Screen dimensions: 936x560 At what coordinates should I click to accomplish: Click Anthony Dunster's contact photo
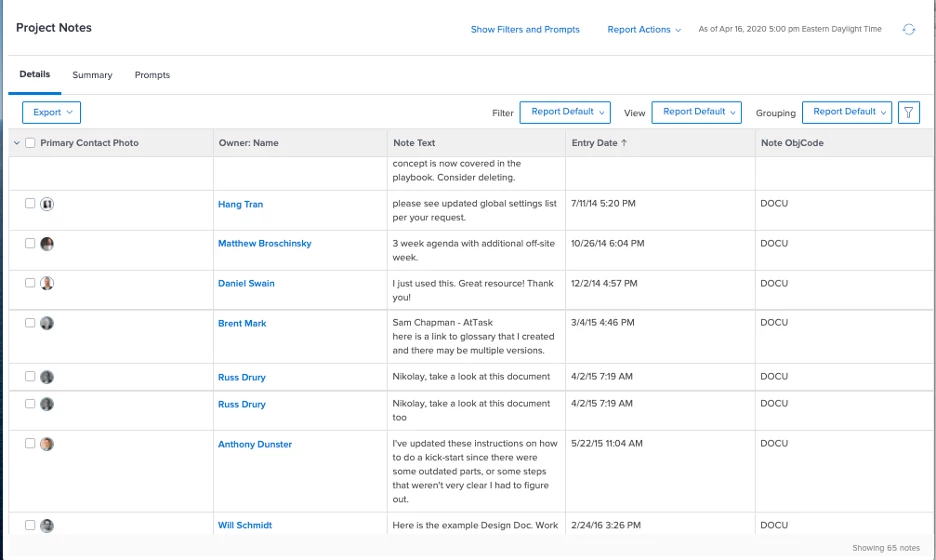click(x=47, y=444)
